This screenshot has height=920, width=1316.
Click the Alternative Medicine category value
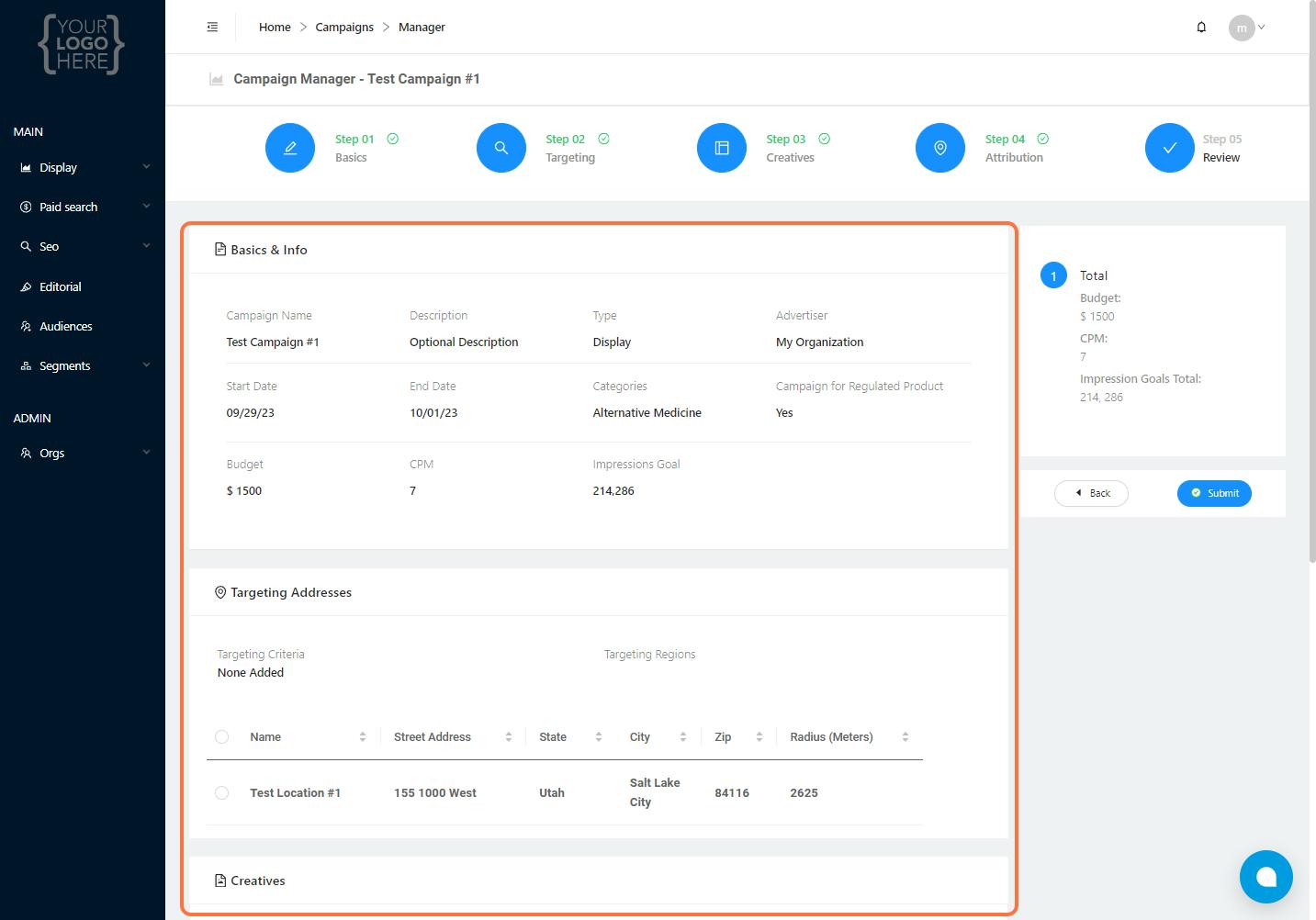click(647, 413)
